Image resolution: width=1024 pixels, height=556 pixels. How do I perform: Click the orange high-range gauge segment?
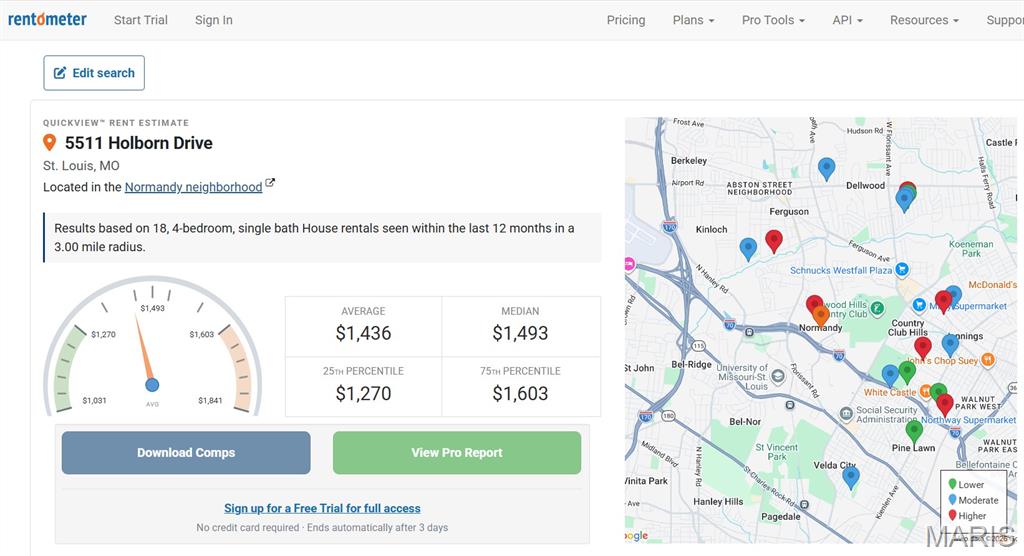point(236,368)
